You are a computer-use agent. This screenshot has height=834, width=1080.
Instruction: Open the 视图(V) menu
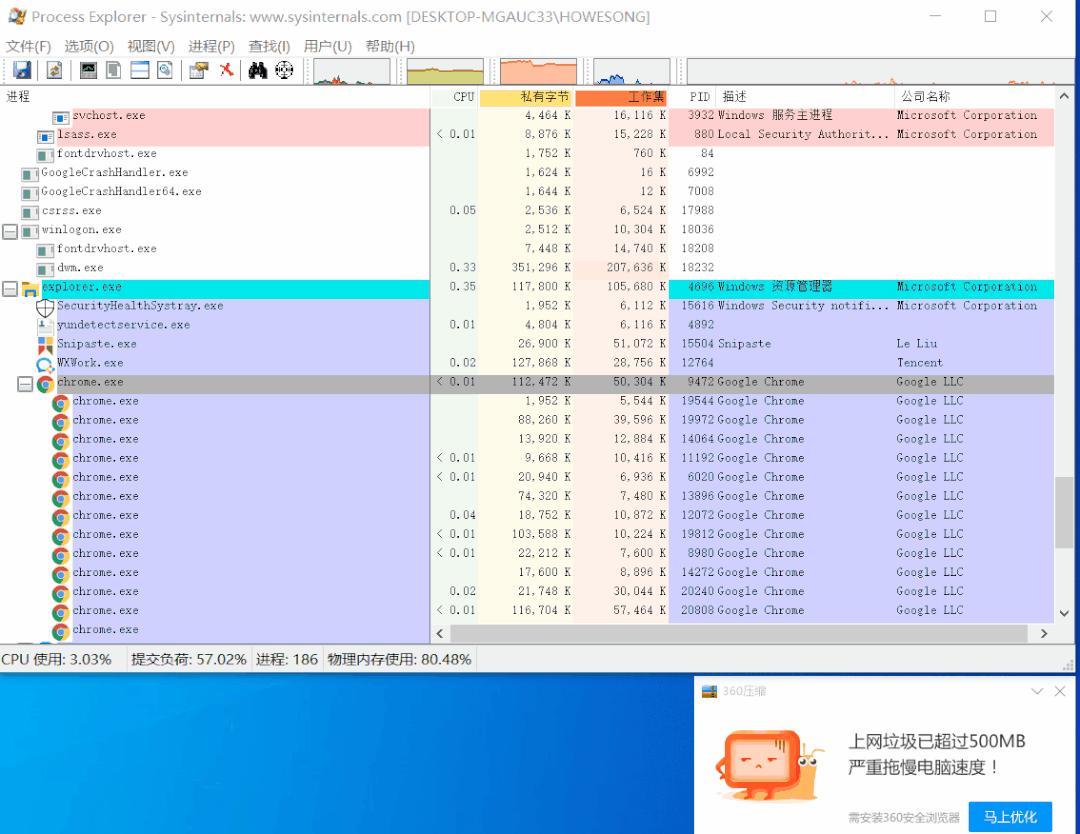tap(151, 45)
